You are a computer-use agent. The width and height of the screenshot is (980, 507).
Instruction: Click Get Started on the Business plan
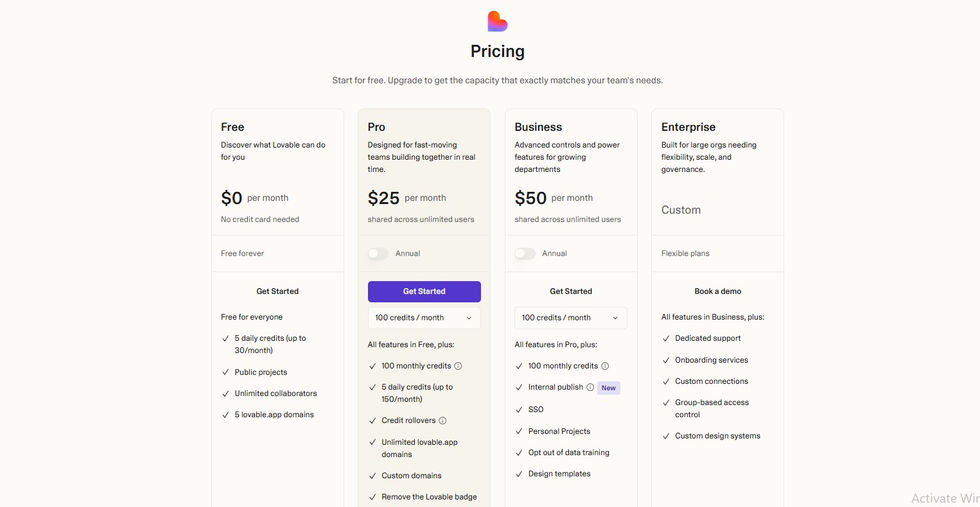[x=571, y=291]
